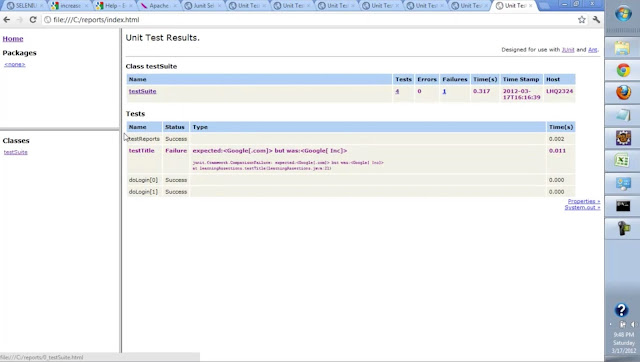Open the Home link in sidebar
Screen dimensions: 640x362
pos(13,39)
